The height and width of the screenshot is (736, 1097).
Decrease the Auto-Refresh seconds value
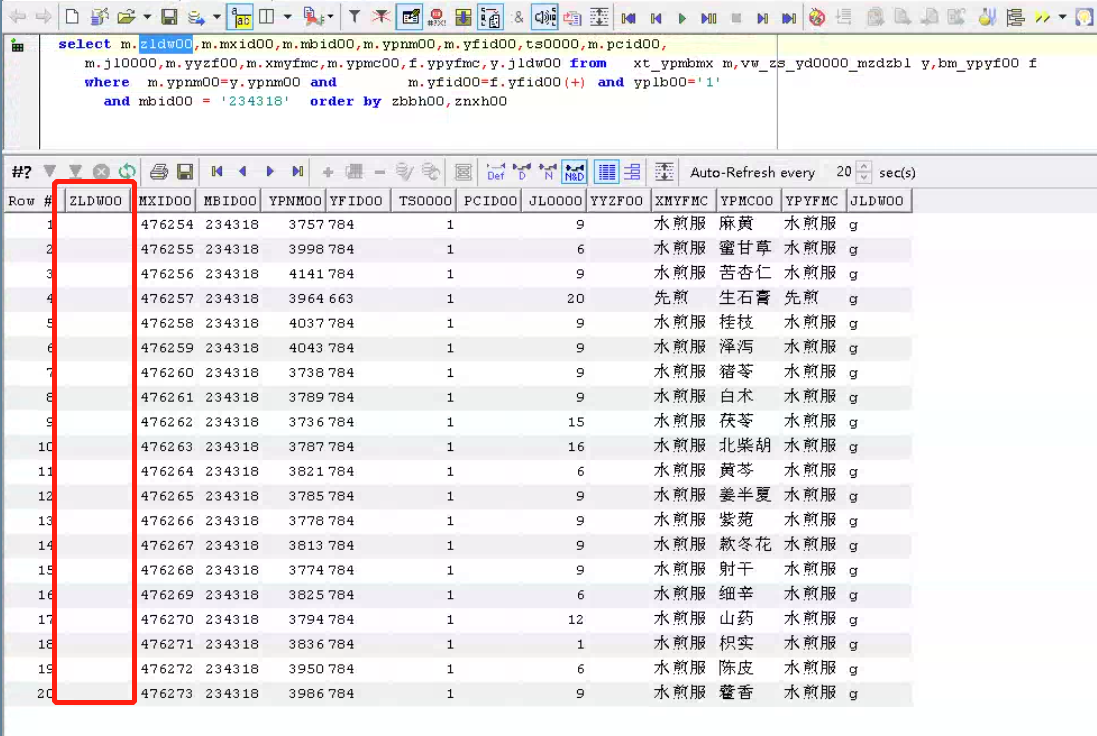click(x=865, y=177)
